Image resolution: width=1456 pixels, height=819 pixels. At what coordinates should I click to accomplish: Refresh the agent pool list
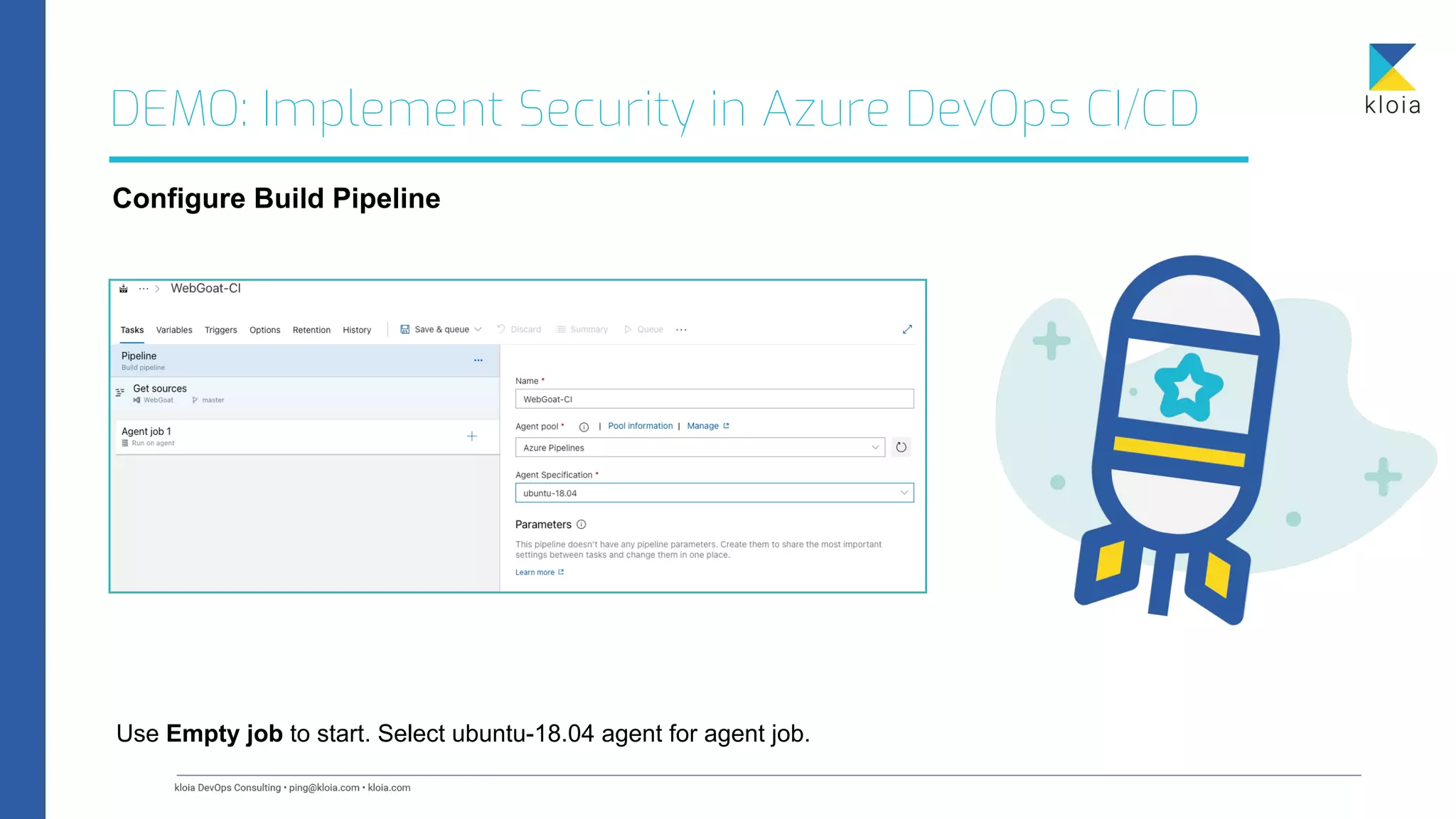coord(901,447)
